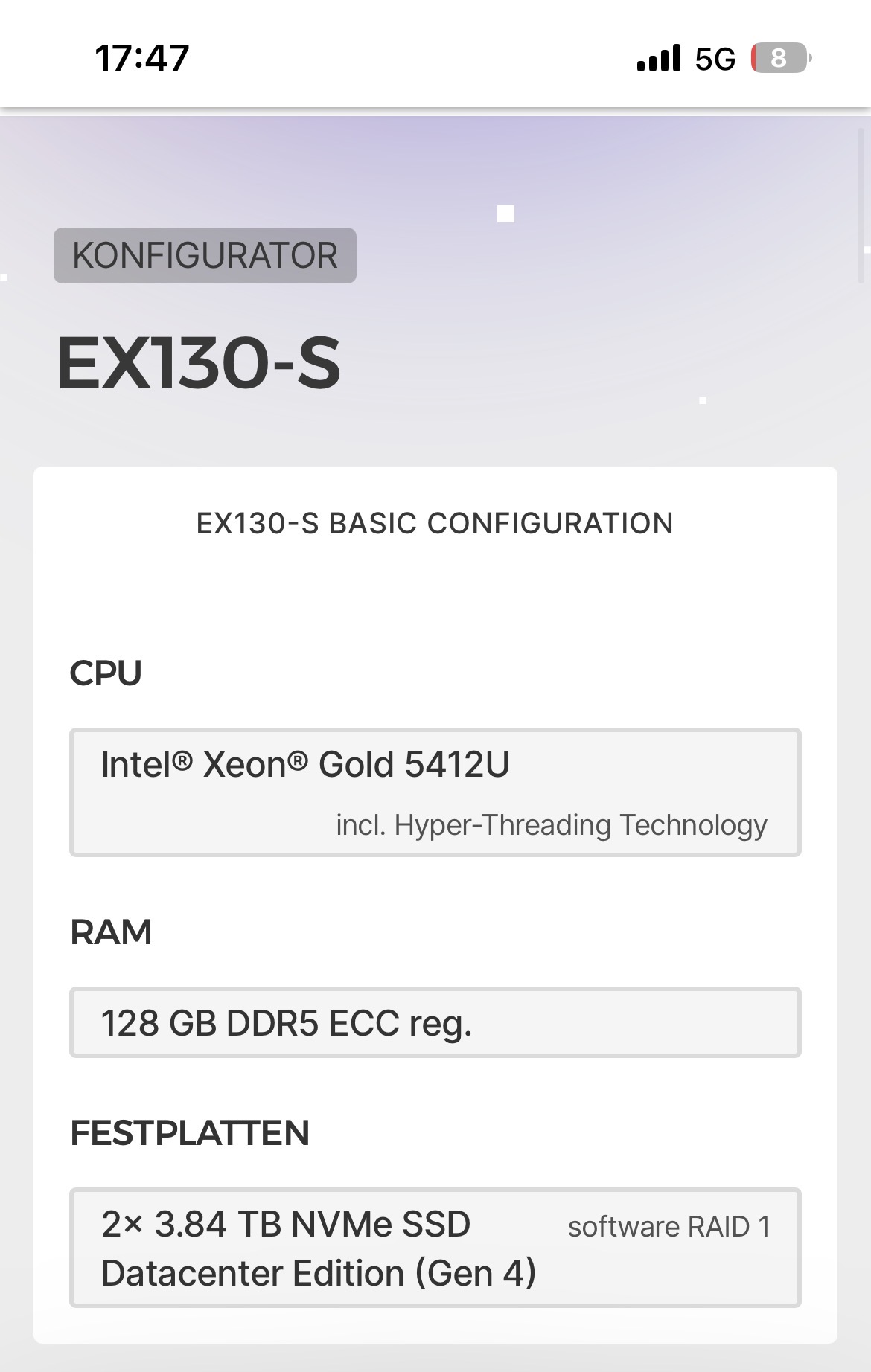
Task: Tap the 17:47 clock in status bar
Action: pos(142,58)
